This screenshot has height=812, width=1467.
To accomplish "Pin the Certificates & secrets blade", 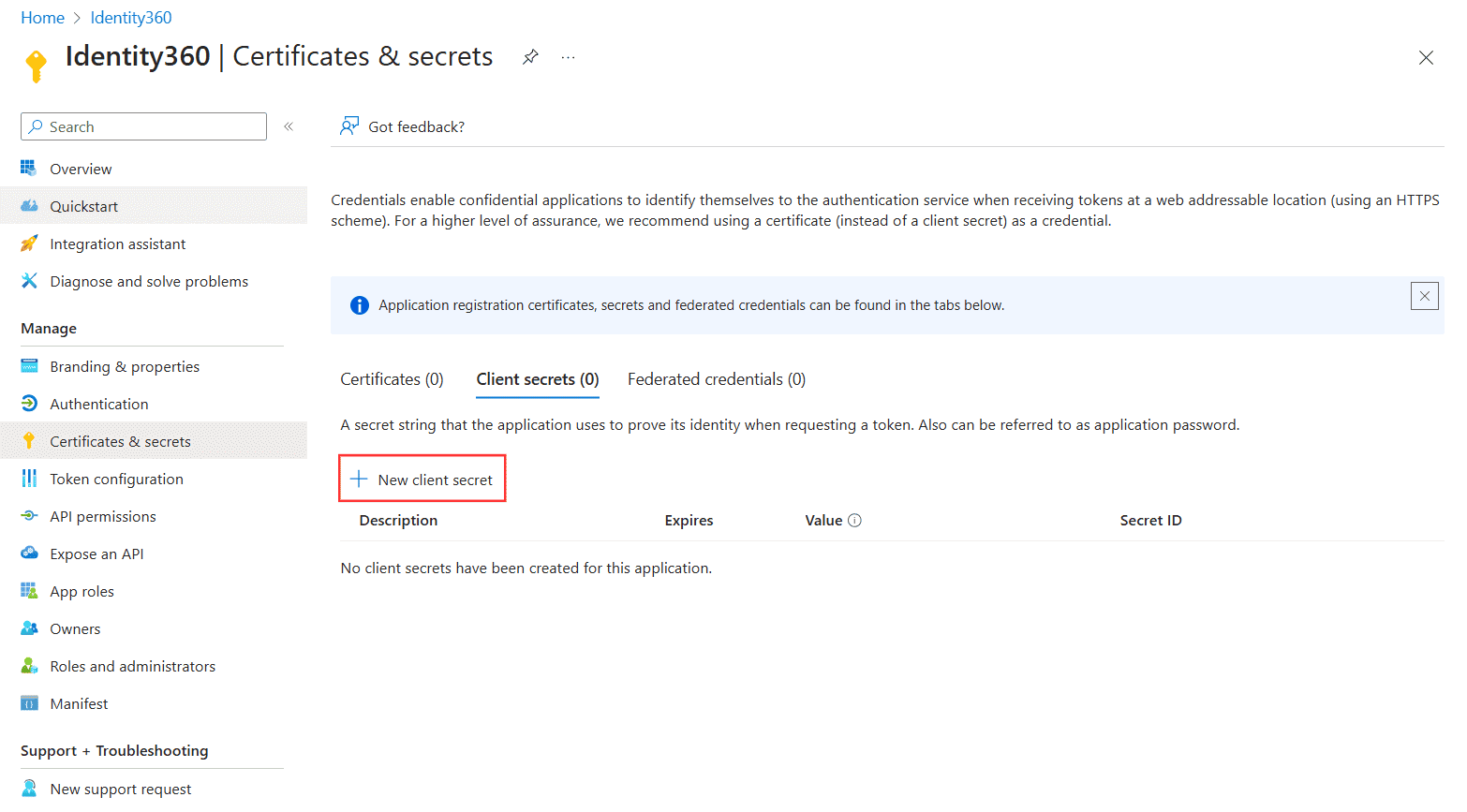I will coord(530,57).
